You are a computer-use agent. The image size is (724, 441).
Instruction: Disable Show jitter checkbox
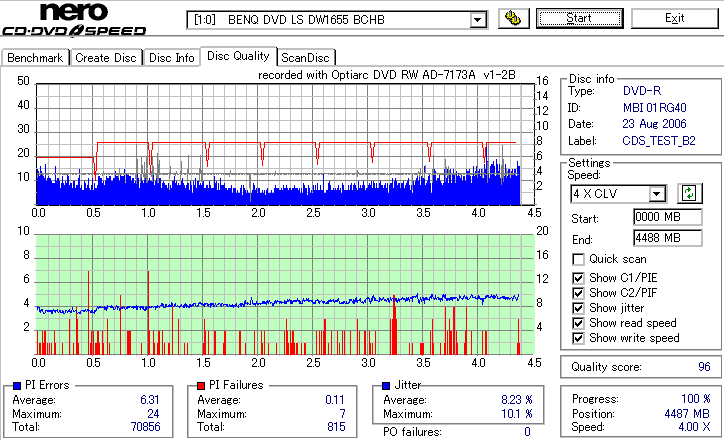point(578,308)
